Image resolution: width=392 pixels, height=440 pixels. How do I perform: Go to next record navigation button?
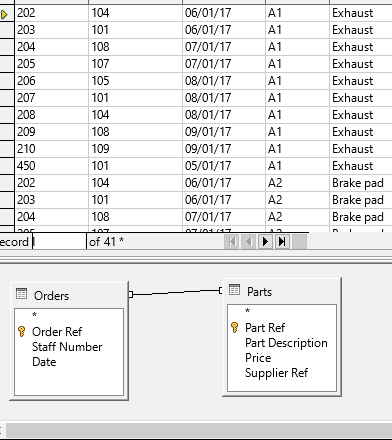click(265, 242)
